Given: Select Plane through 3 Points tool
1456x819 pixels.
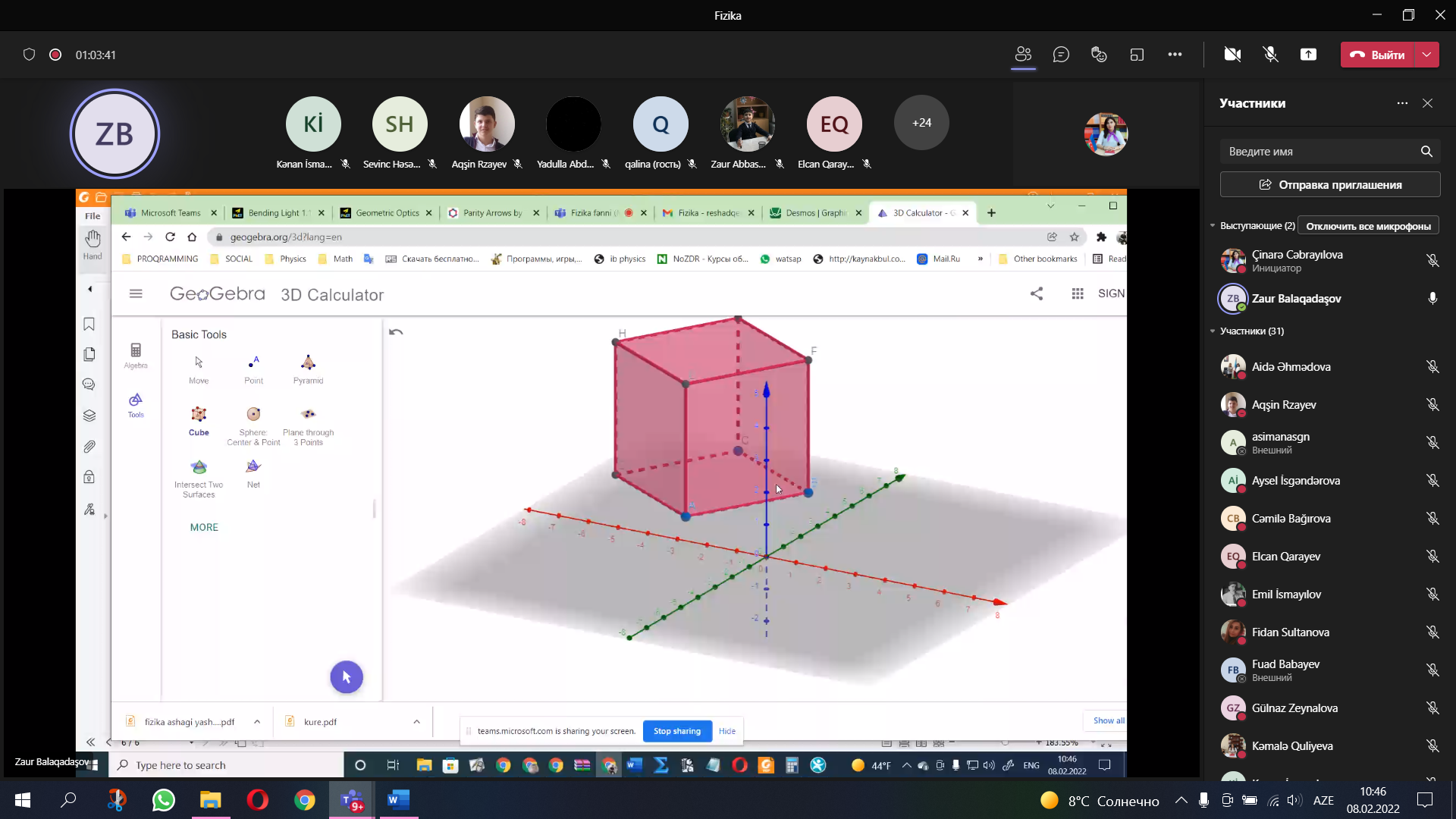Looking at the screenshot, I should (308, 426).
